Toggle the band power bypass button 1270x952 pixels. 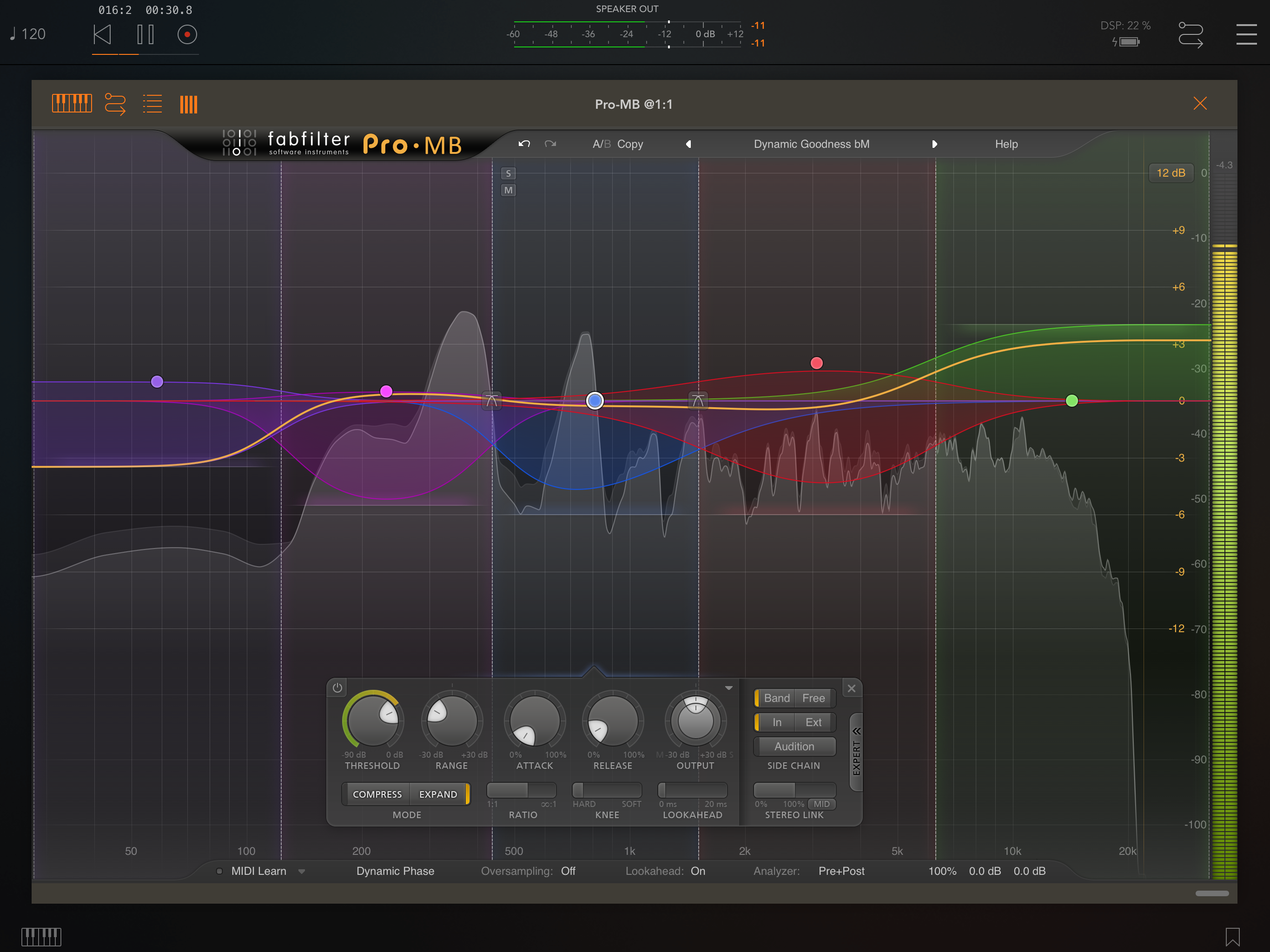pyautogui.click(x=337, y=688)
